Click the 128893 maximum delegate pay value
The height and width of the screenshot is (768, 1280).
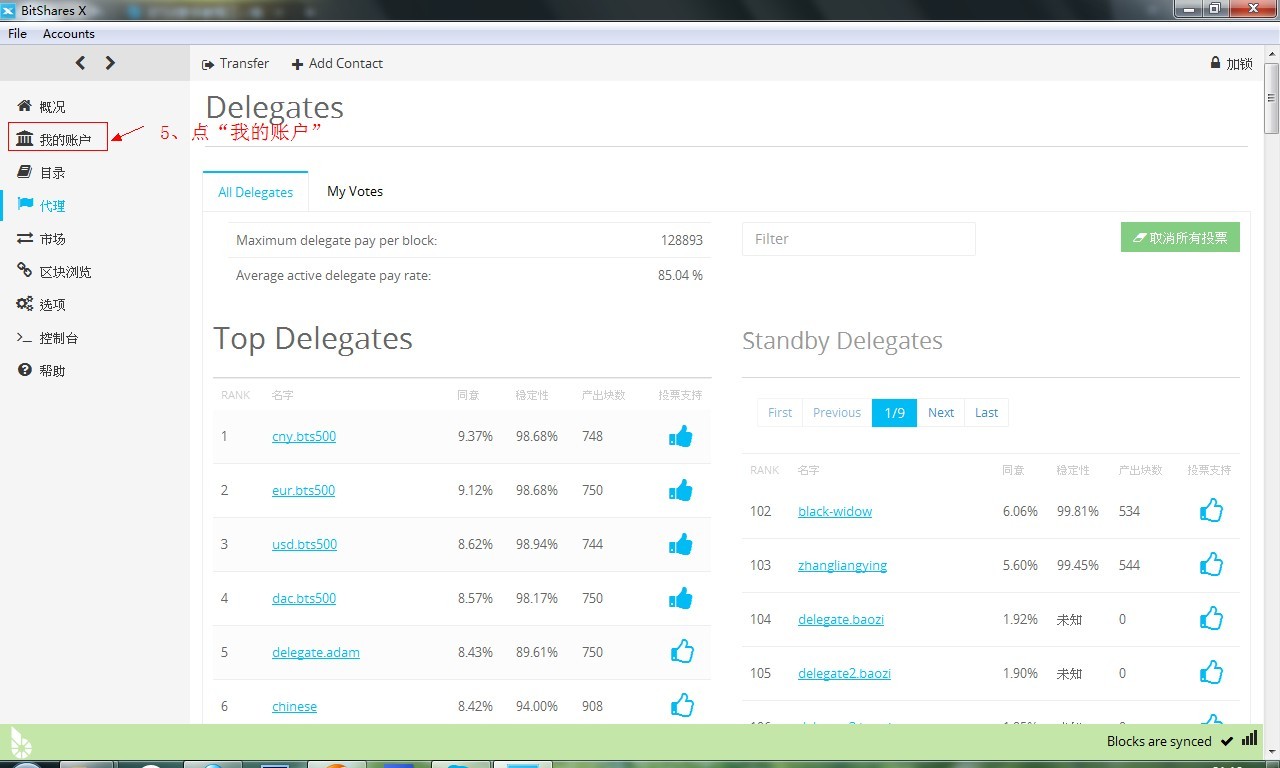click(682, 240)
